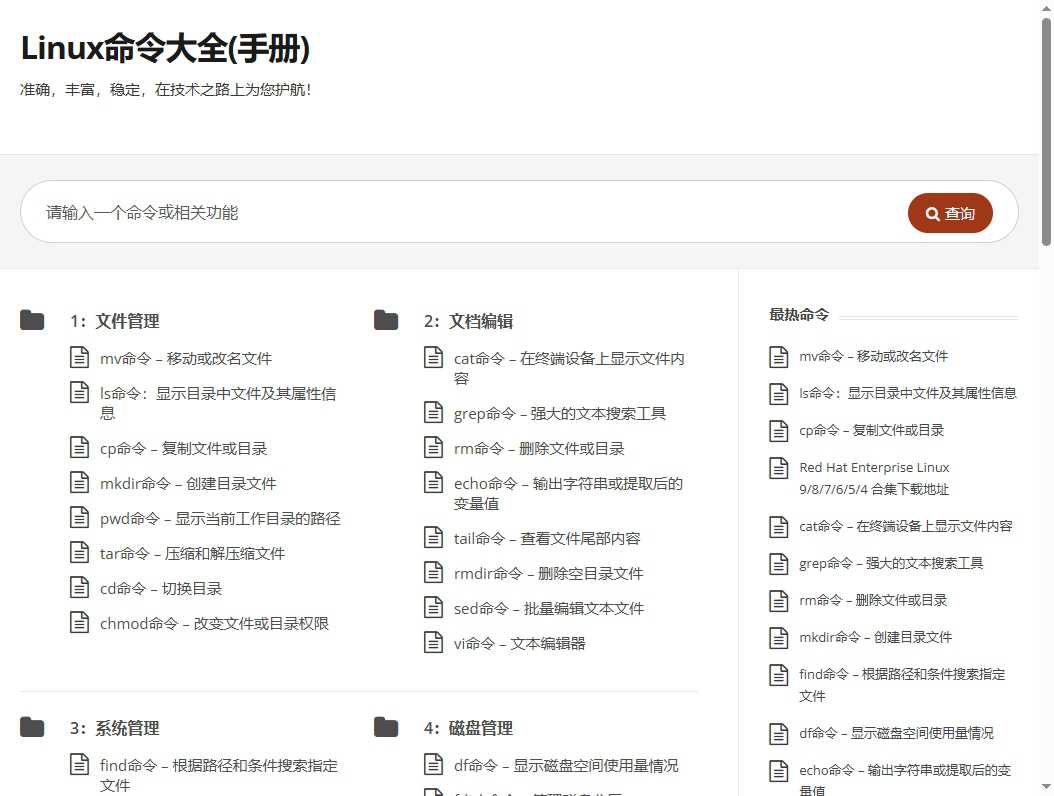This screenshot has width=1054, height=796.
Task: Click the folder icon beside 系统管理
Action: (x=31, y=725)
